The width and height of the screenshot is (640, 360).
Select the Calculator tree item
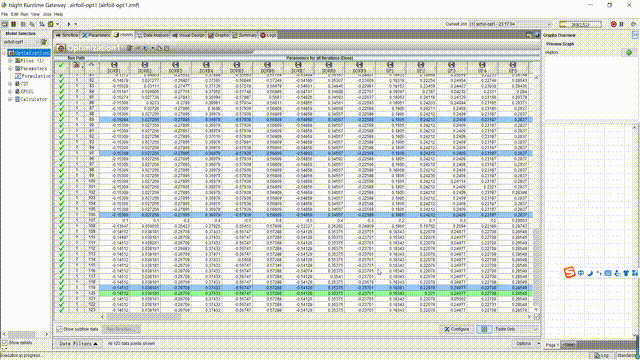pos(31,99)
